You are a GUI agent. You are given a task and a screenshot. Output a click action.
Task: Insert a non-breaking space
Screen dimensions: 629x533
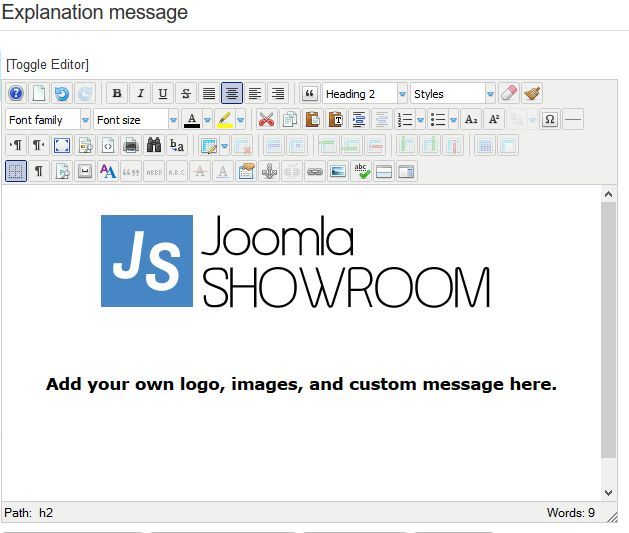coord(85,171)
